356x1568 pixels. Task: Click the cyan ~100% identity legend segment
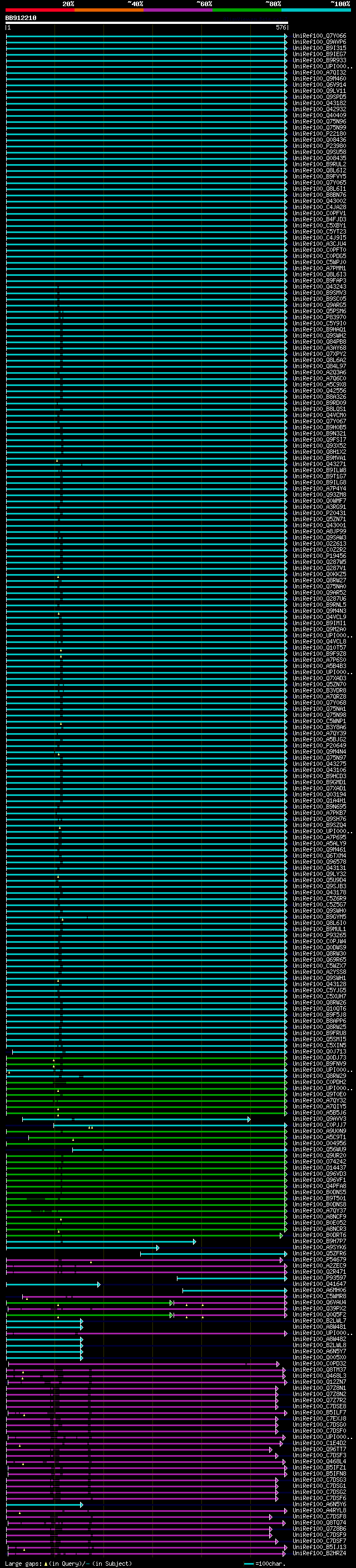315,10
